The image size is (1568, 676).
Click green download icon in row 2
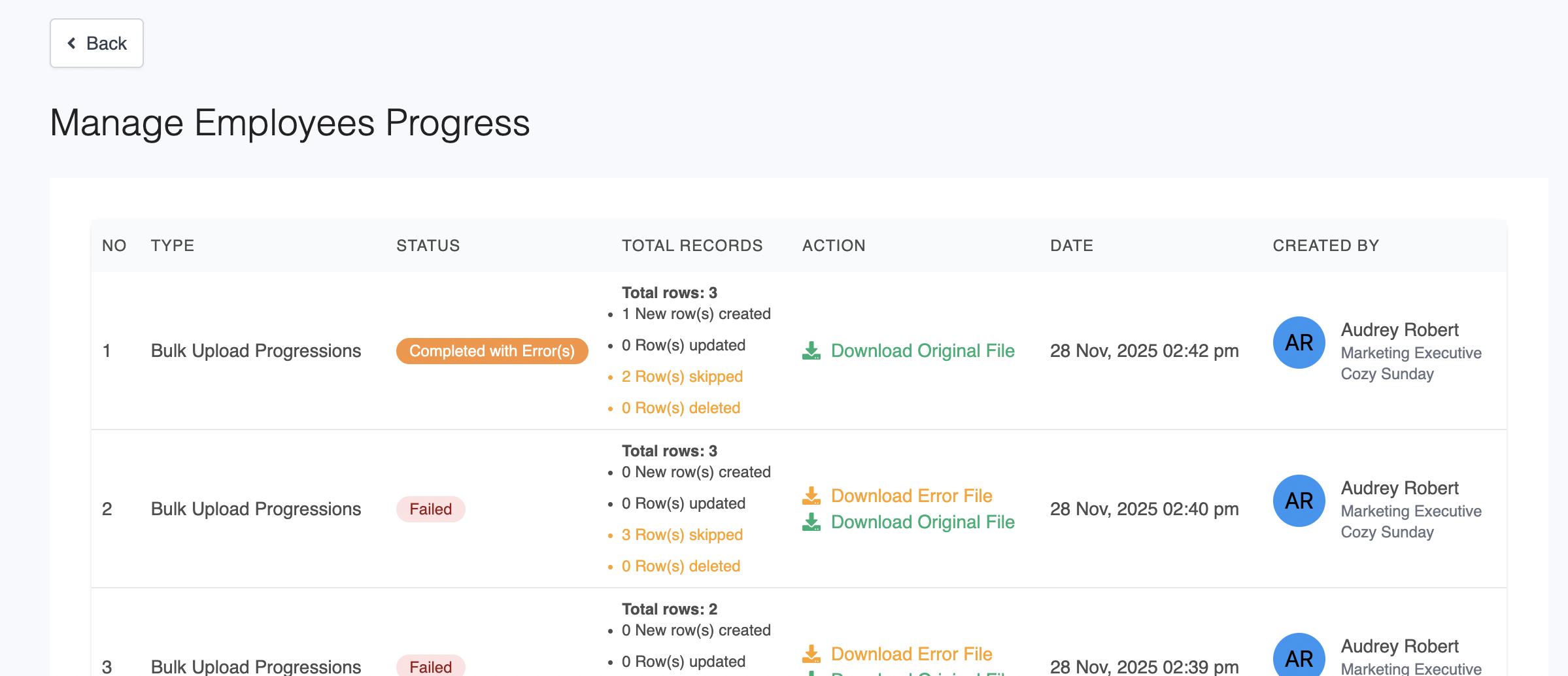pos(811,522)
